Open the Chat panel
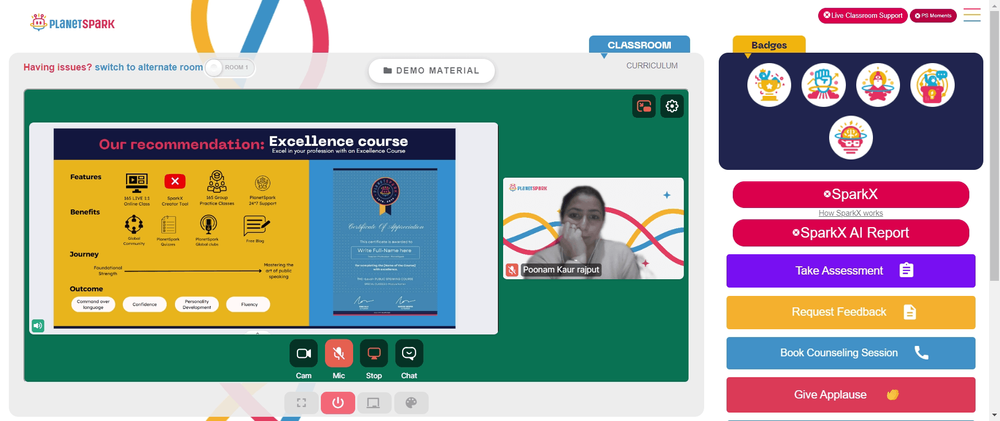 coord(409,353)
